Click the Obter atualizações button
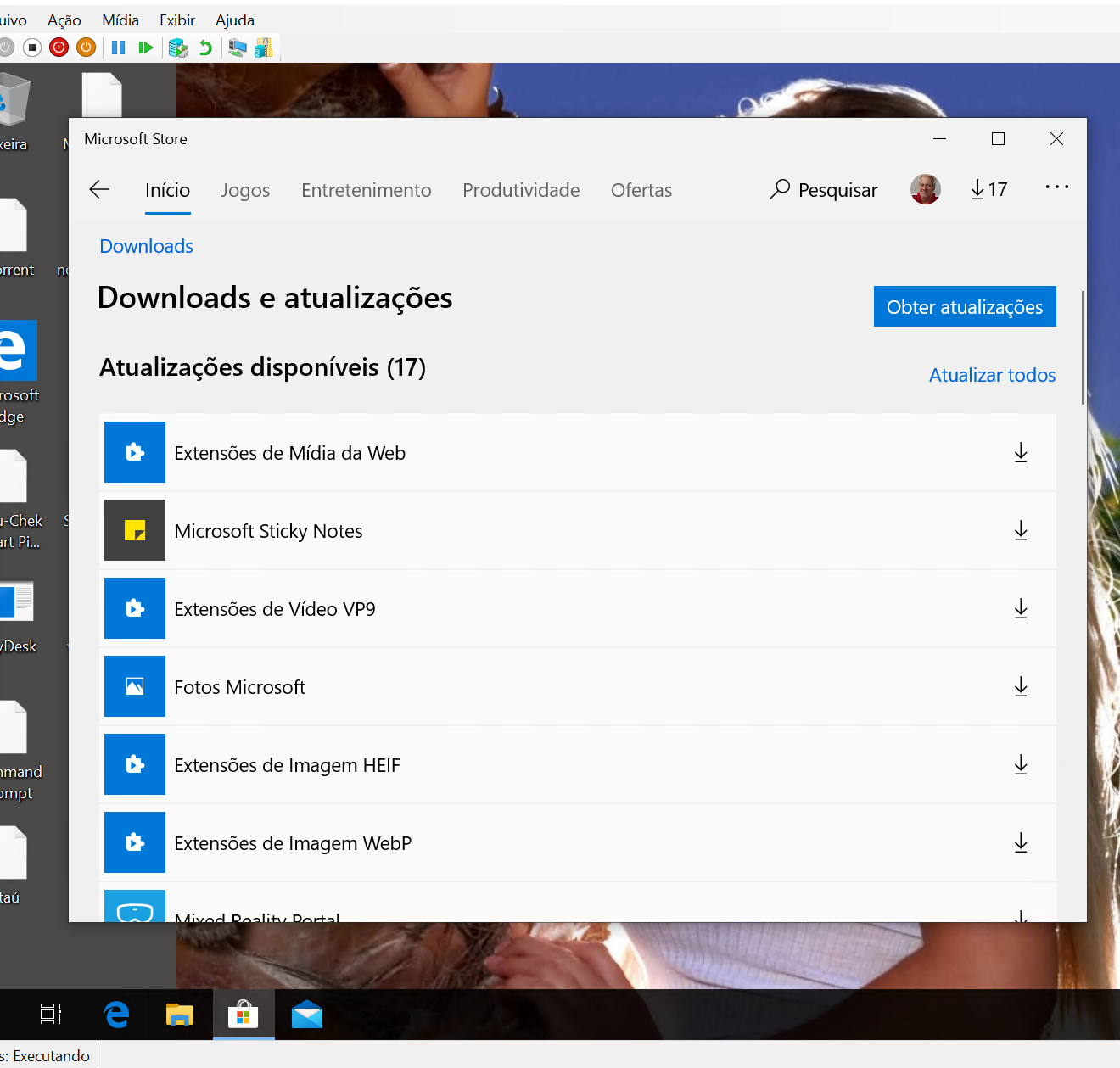The height and width of the screenshot is (1068, 1120). (965, 306)
